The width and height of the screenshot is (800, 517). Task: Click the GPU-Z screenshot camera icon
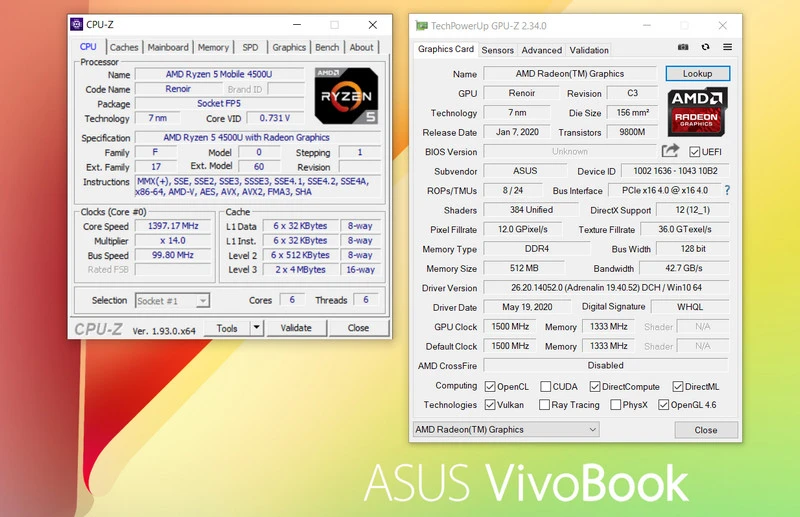click(x=683, y=47)
